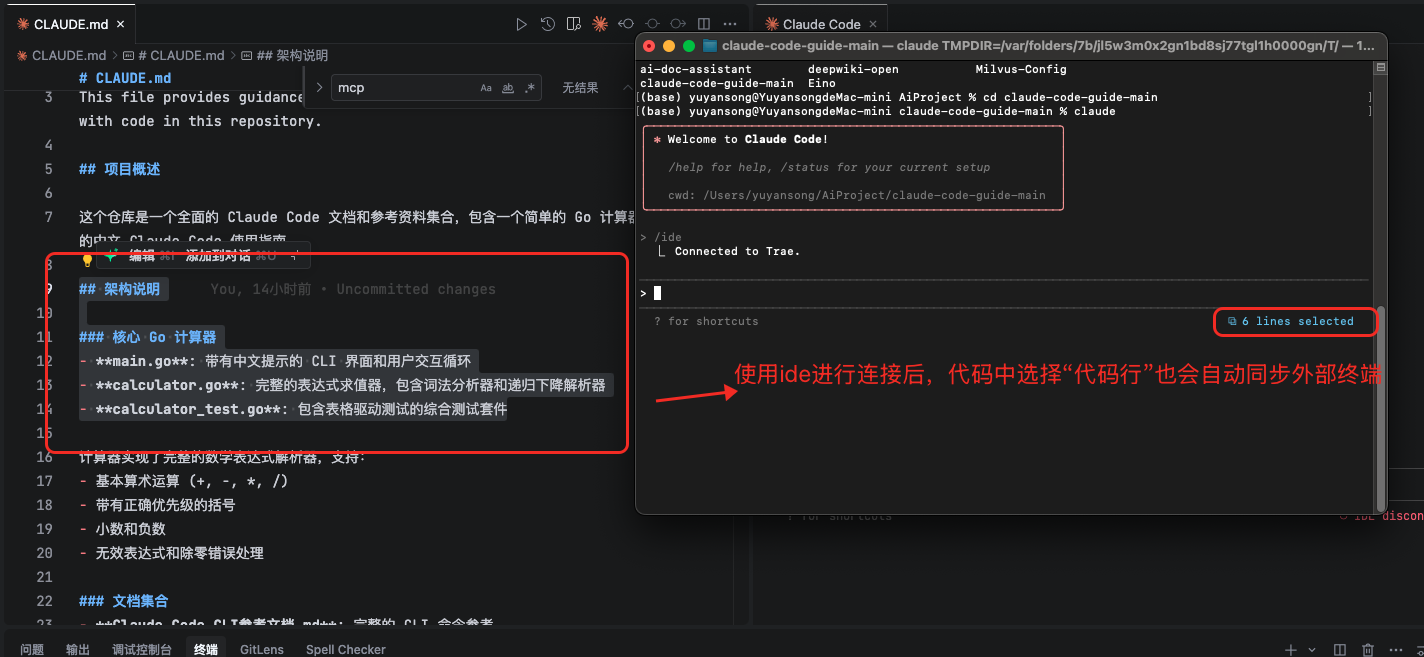Close the Claude Code tab

point(872,24)
